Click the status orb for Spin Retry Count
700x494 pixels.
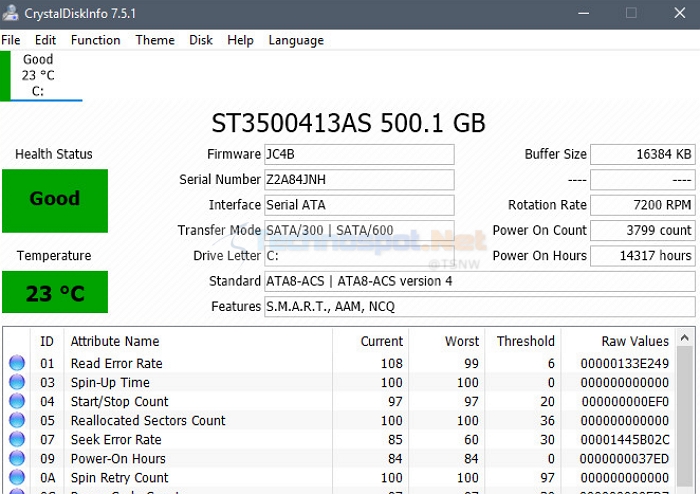pyautogui.click(x=17, y=477)
